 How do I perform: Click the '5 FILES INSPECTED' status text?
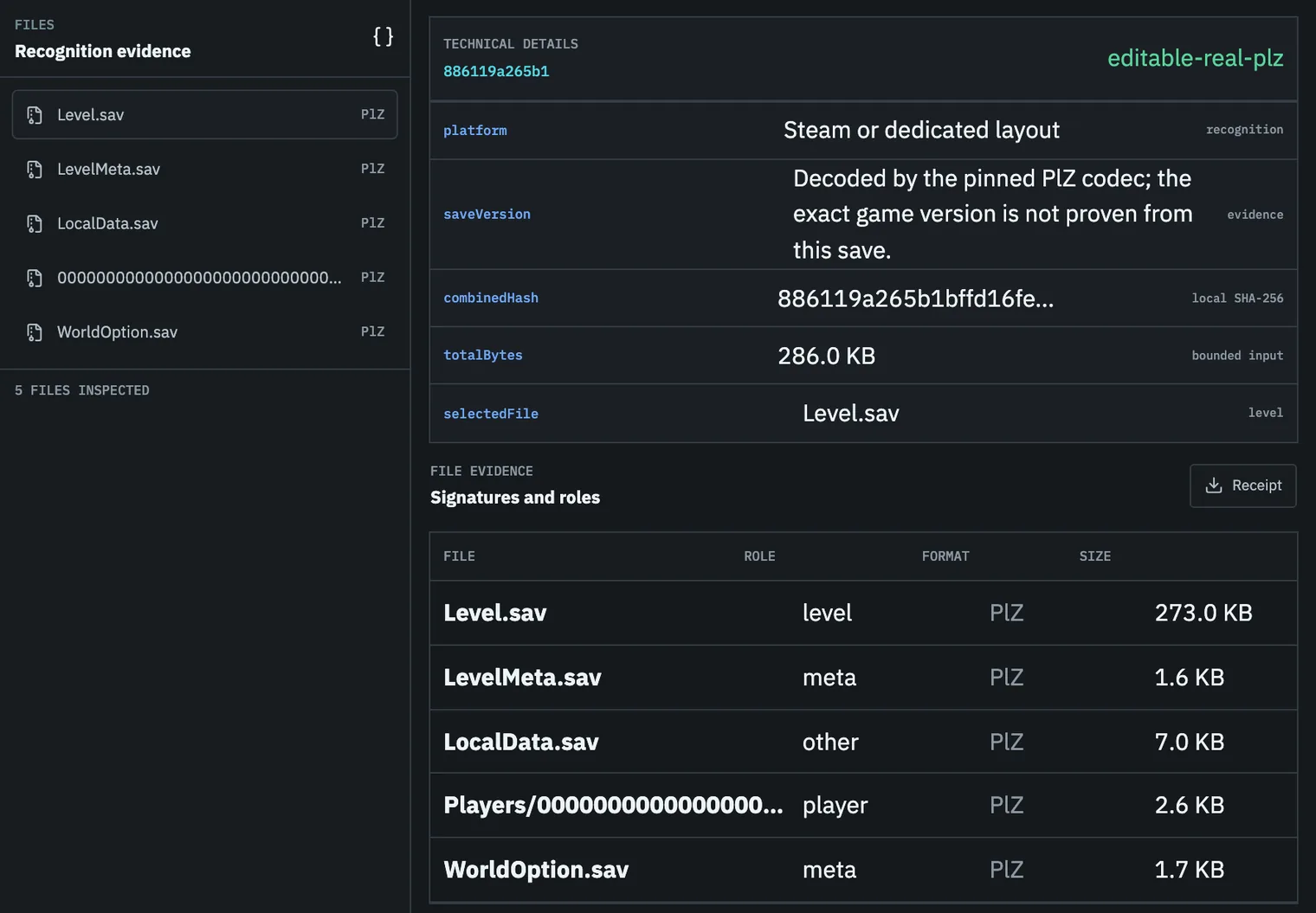click(x=82, y=390)
